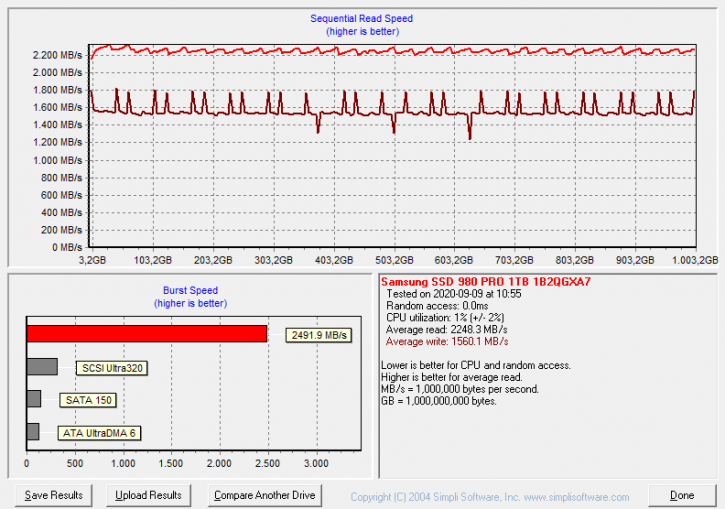Select the SCSI Ultra320 label
Viewport: 725px width, 509px height.
[112, 368]
